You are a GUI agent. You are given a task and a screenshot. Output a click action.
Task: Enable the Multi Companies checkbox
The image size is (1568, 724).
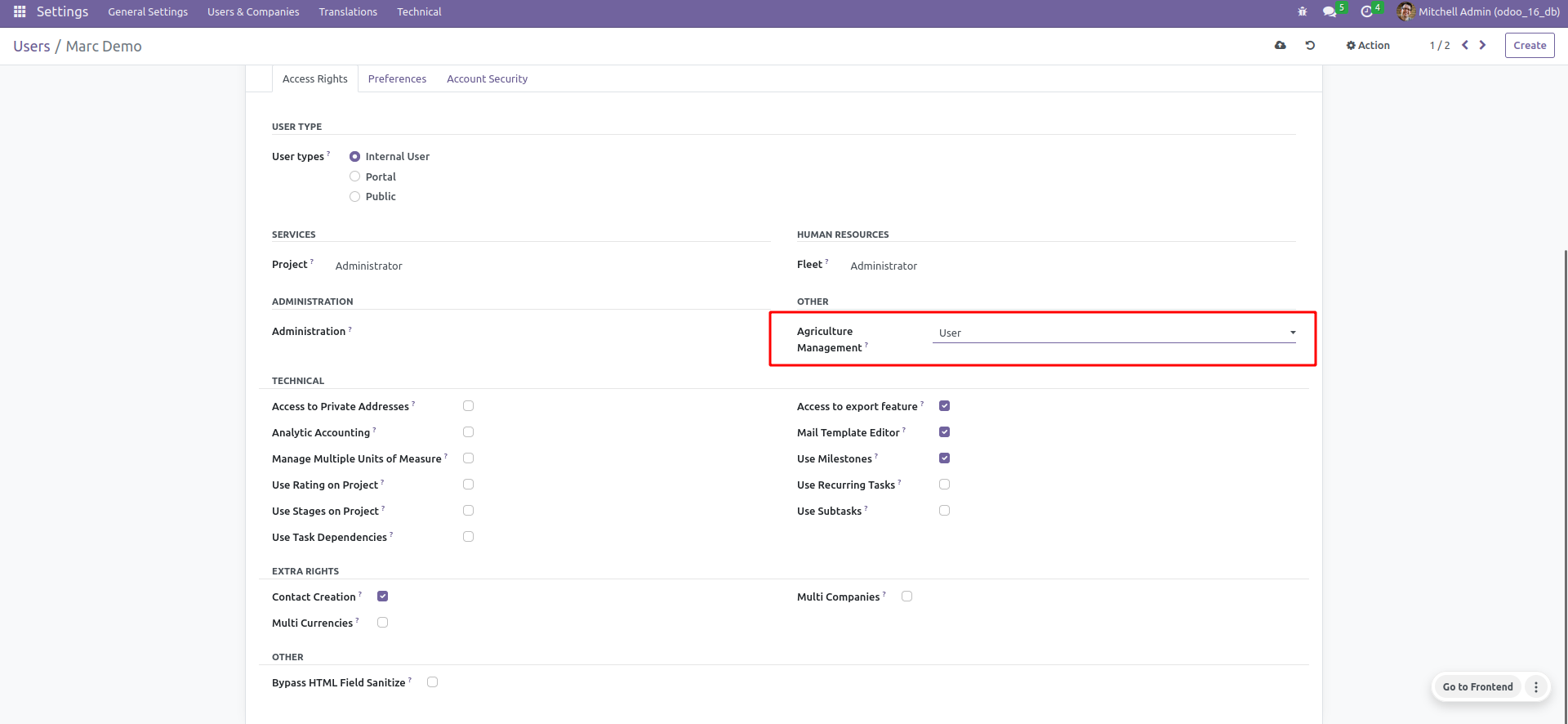click(x=906, y=597)
